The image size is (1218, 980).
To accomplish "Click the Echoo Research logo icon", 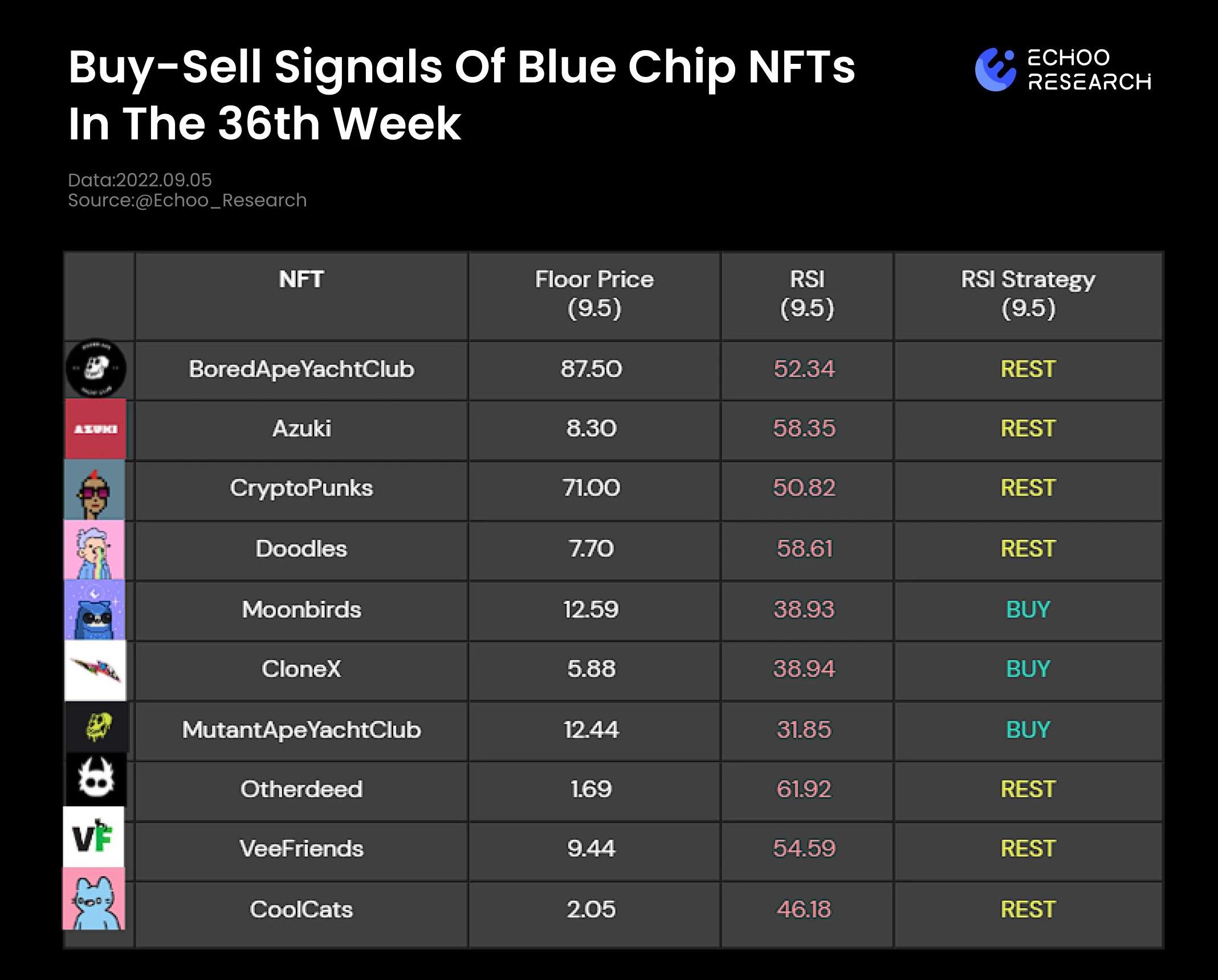I will (x=995, y=70).
